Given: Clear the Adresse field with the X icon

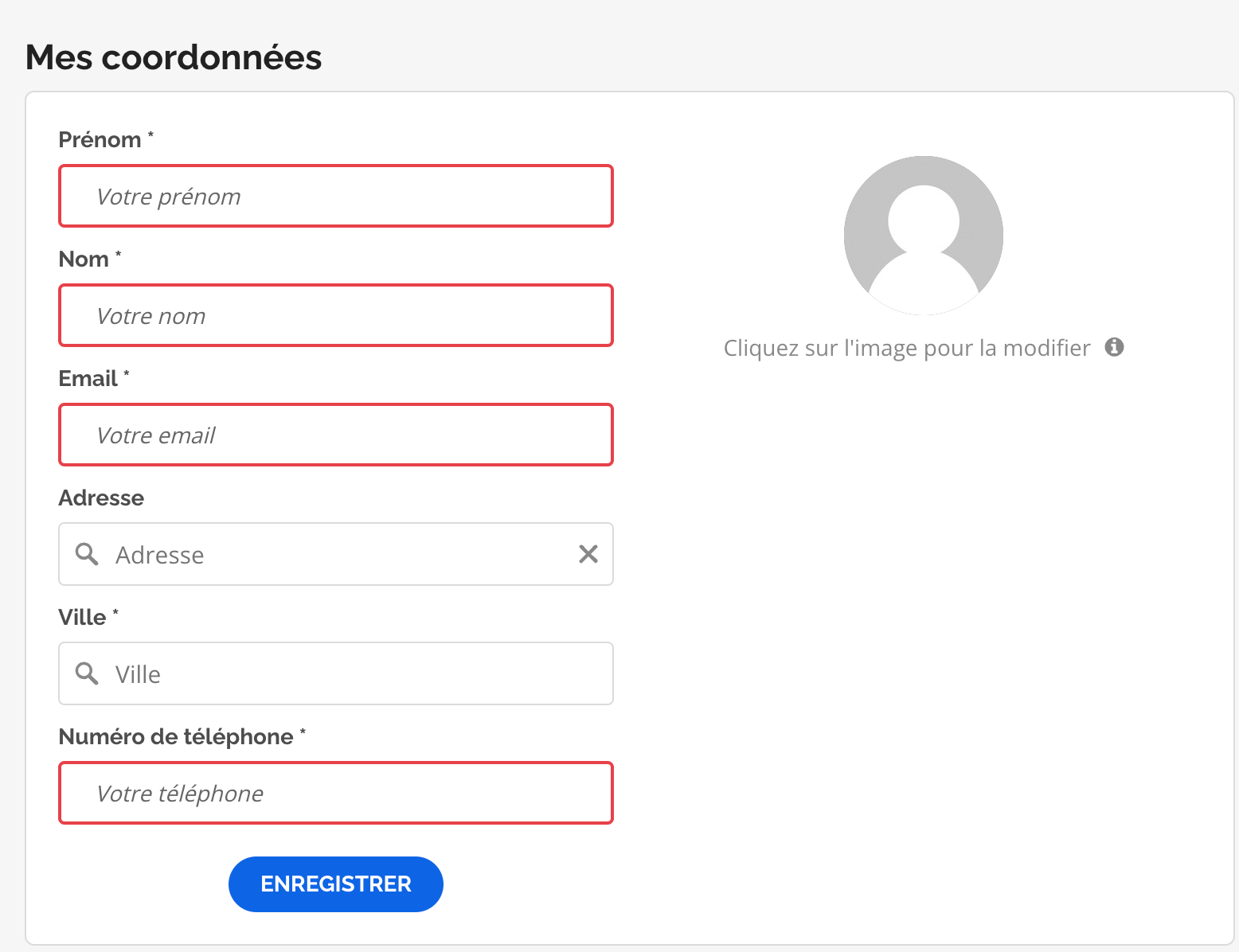Looking at the screenshot, I should (588, 554).
